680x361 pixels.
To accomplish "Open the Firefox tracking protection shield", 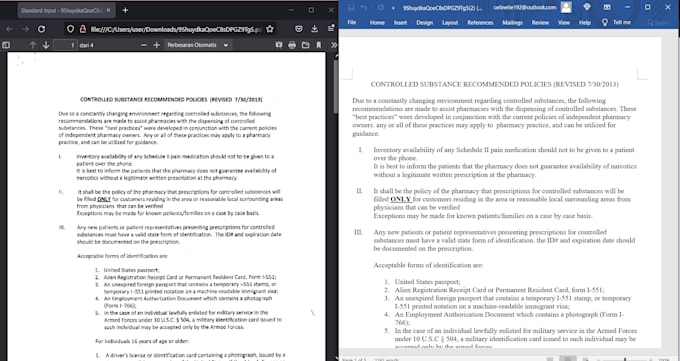I will click(x=70, y=29).
